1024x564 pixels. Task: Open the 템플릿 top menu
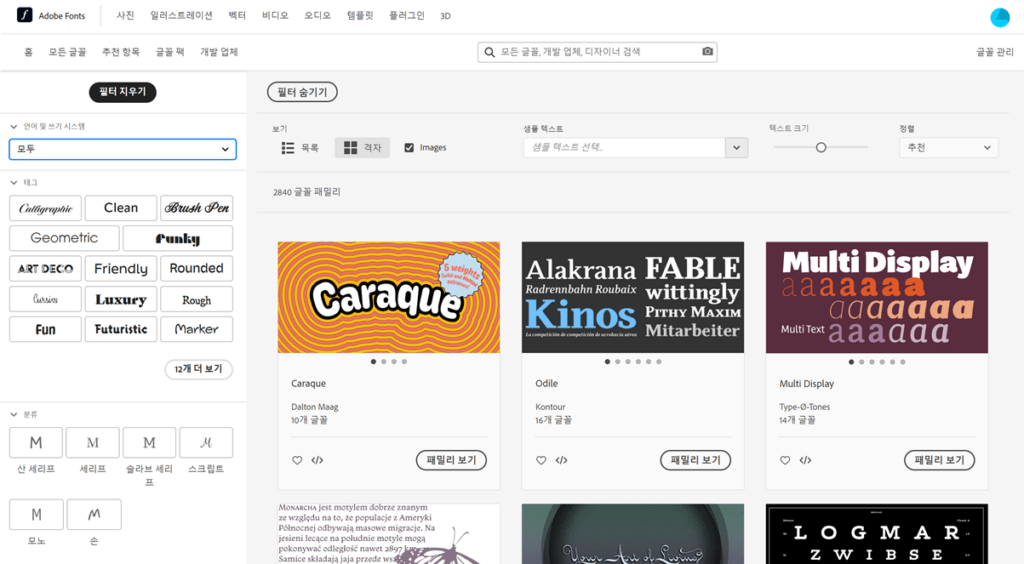[x=360, y=16]
